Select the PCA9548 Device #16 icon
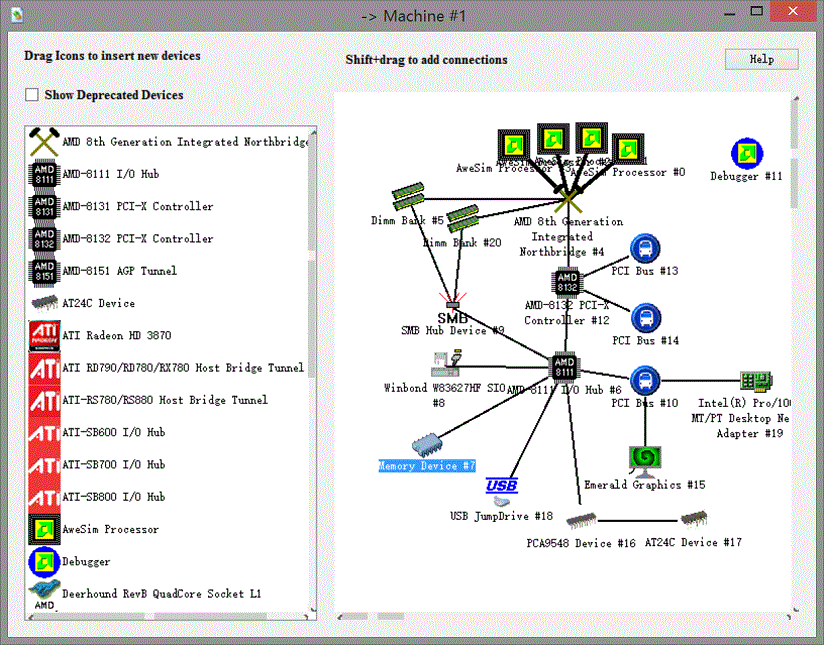 581,520
